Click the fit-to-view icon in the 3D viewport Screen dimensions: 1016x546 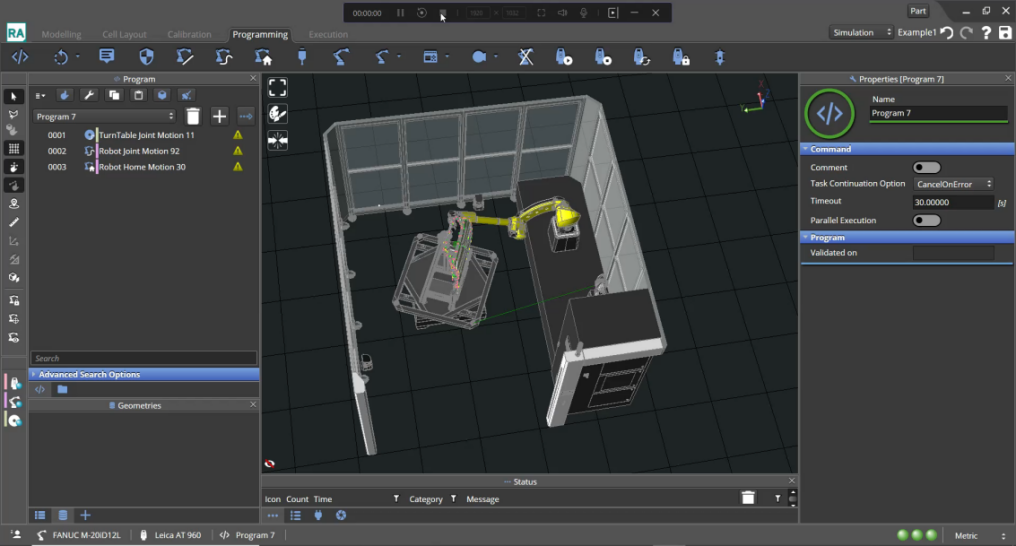pos(277,88)
